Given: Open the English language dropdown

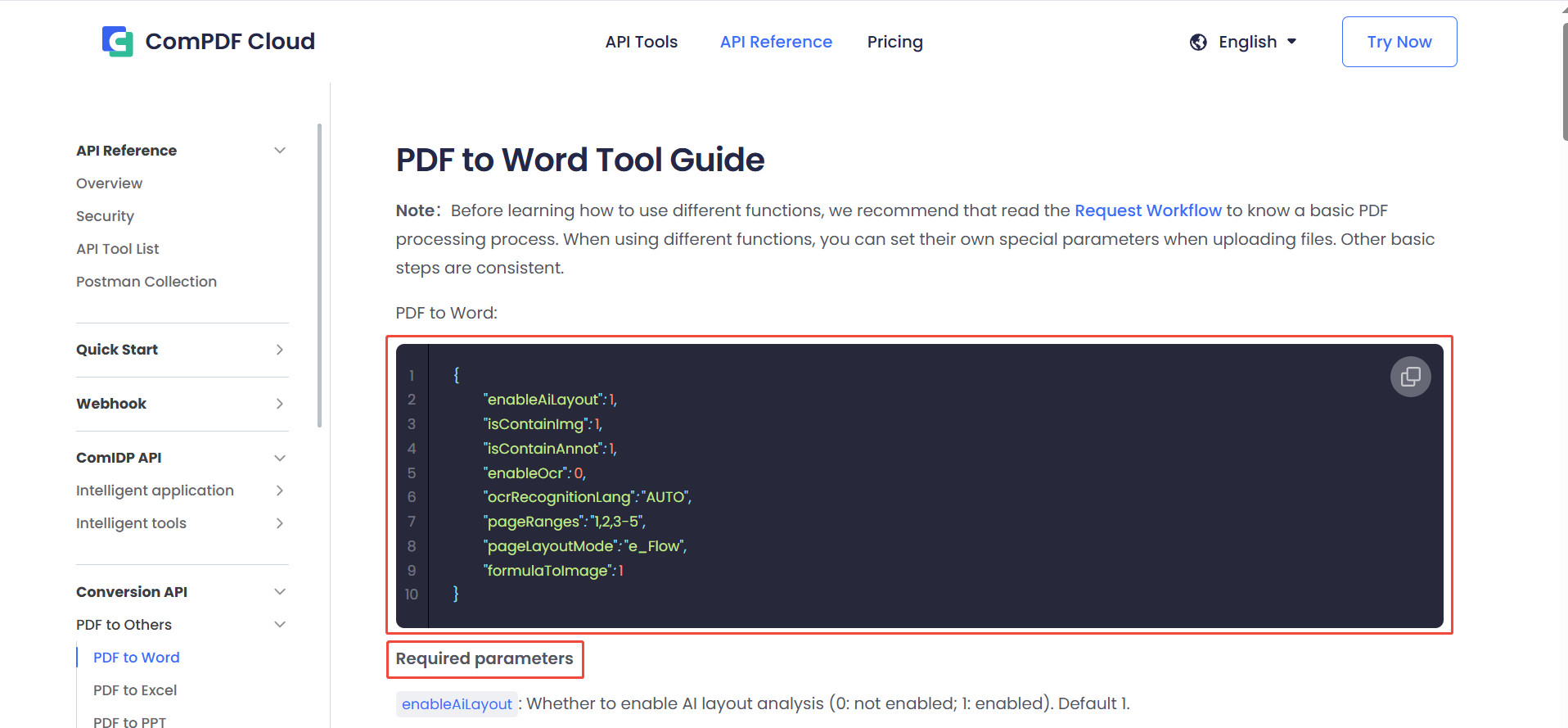Looking at the screenshot, I should [1257, 42].
